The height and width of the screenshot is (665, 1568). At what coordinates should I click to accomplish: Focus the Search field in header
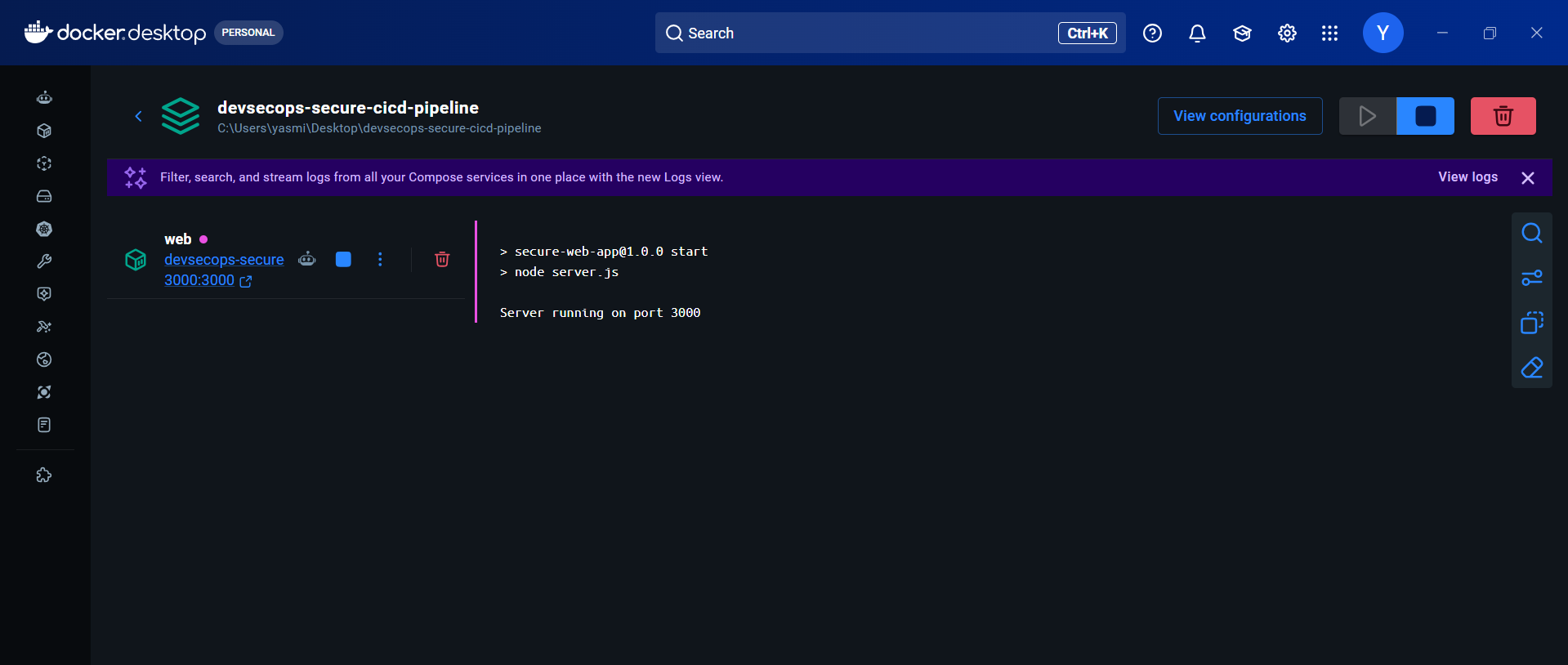pos(890,33)
